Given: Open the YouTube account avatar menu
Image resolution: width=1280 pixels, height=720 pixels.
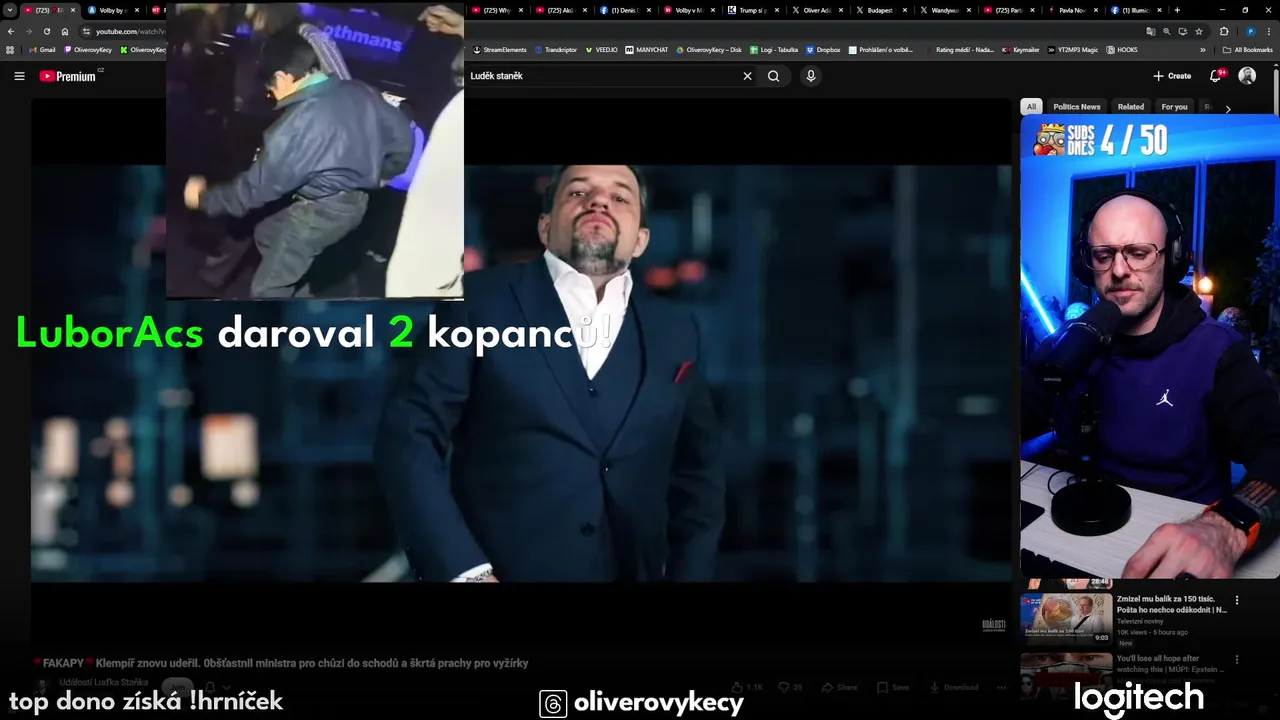Looking at the screenshot, I should tap(1247, 76).
